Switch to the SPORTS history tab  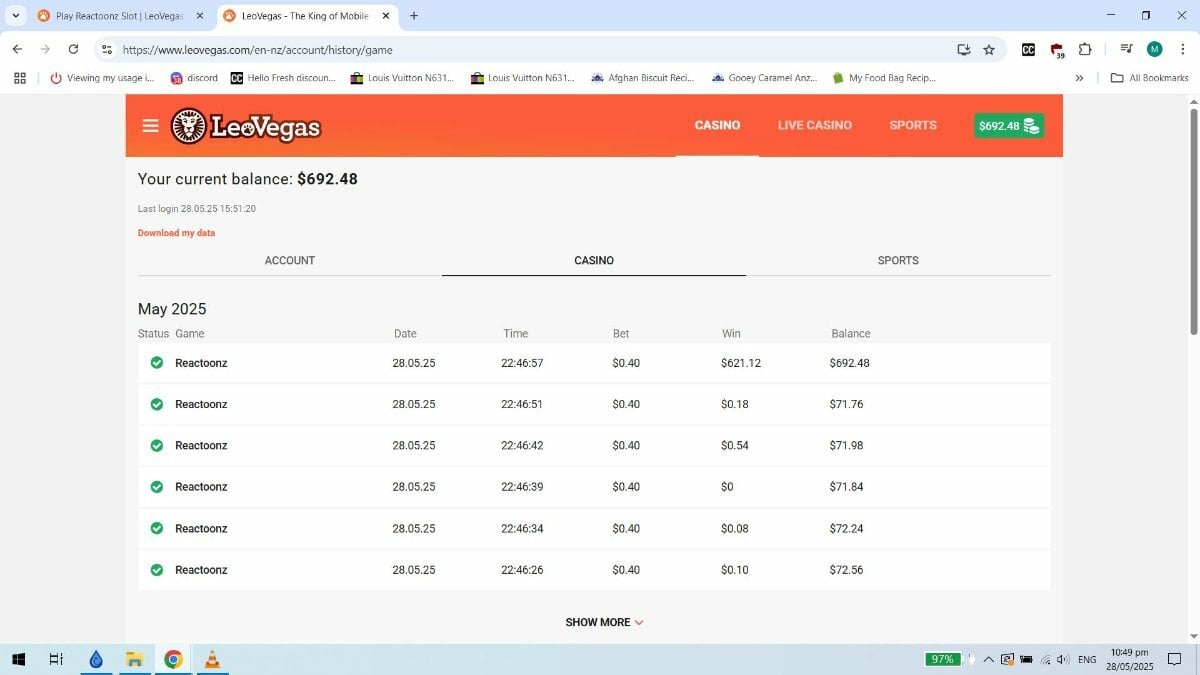(898, 260)
